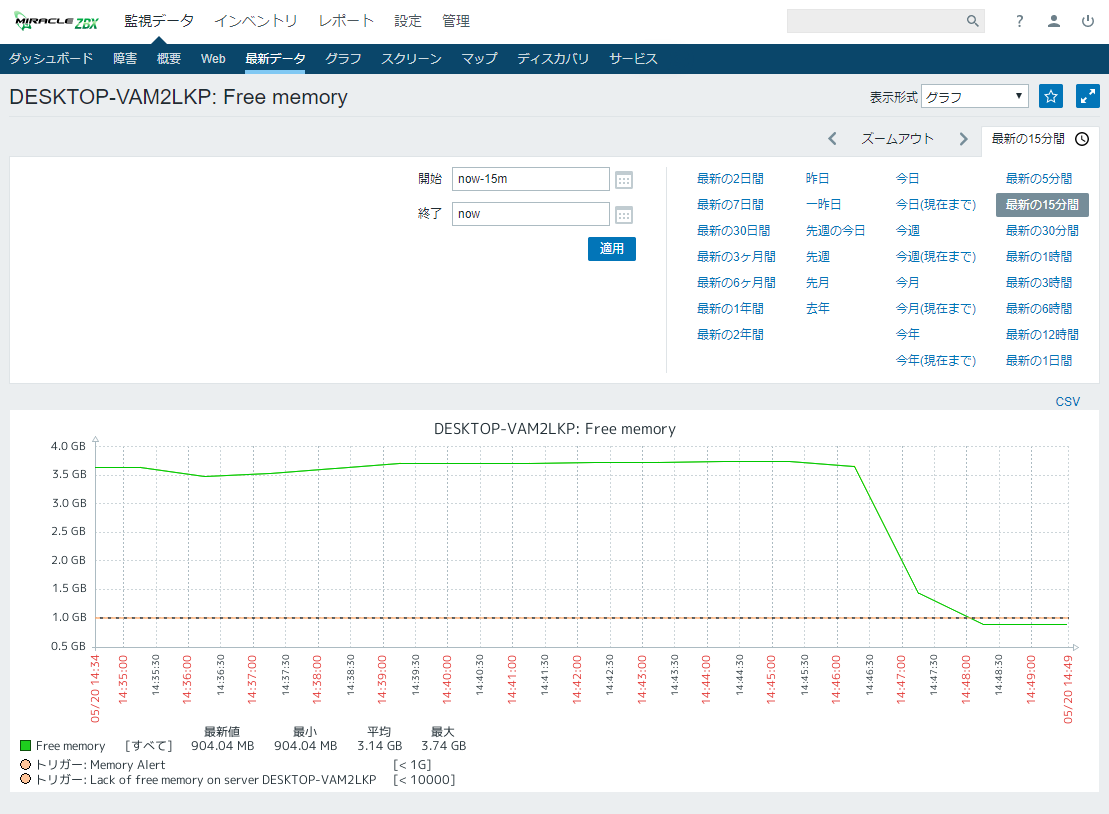Open the user profile icon
The width and height of the screenshot is (1109, 814).
pyautogui.click(x=1053, y=21)
